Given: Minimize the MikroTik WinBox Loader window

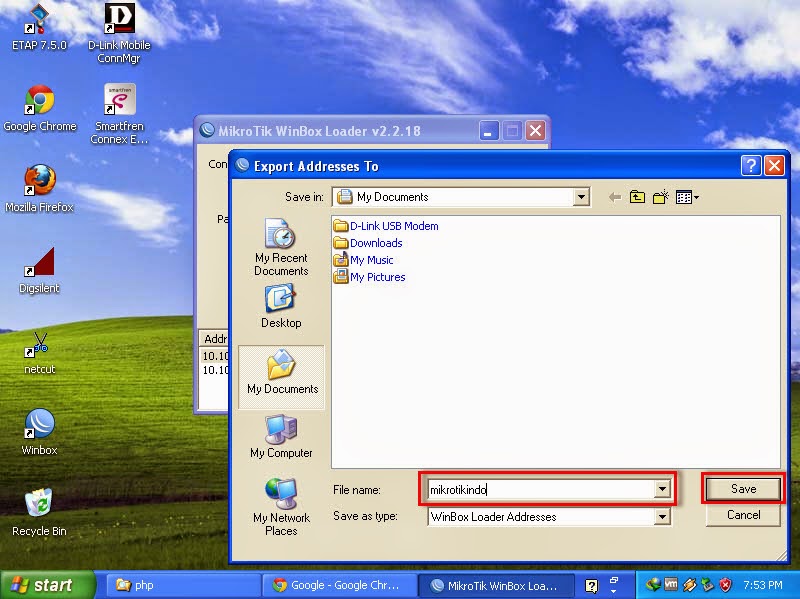Looking at the screenshot, I should coord(488,131).
